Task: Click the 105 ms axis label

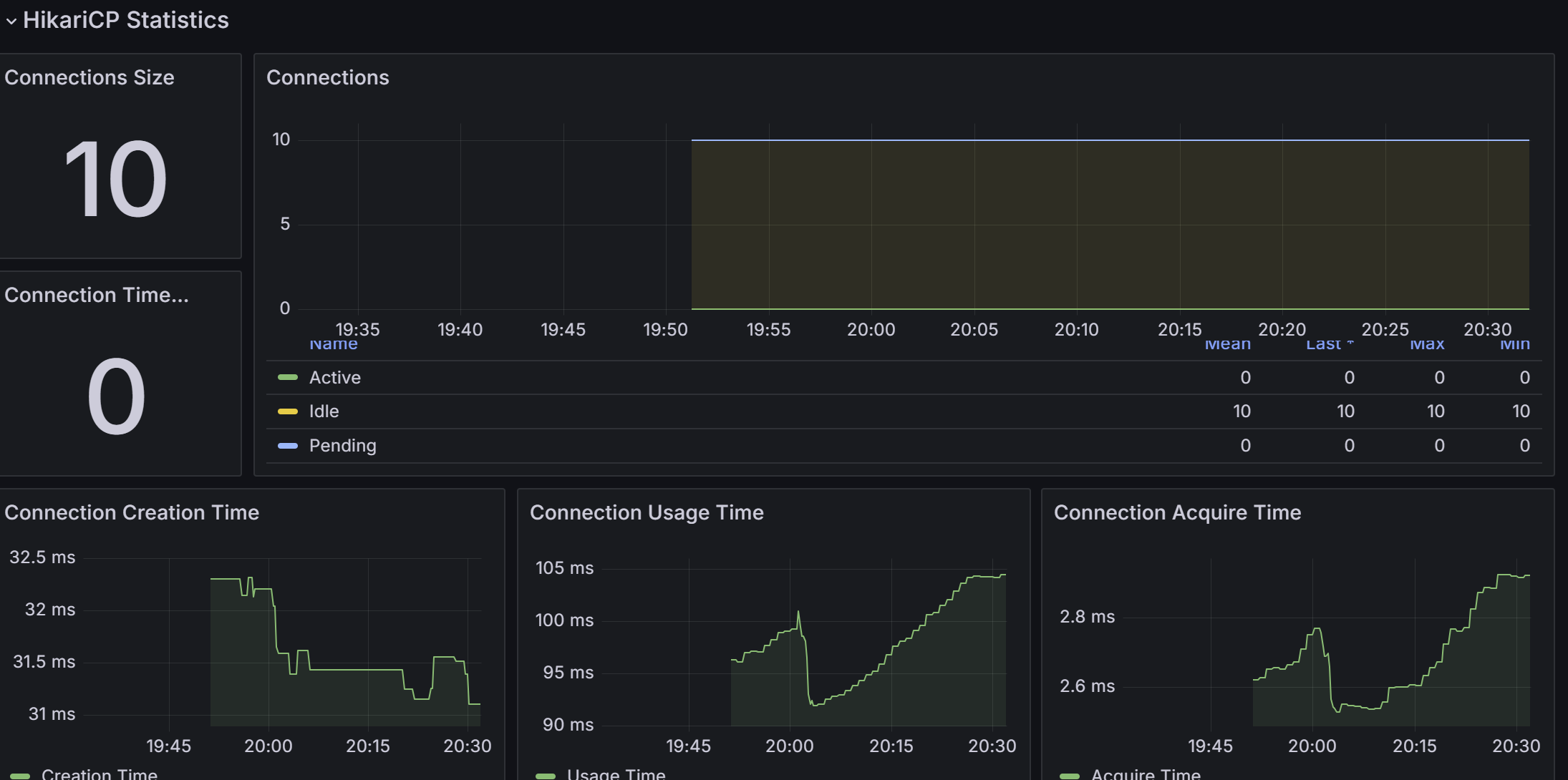Action: click(x=565, y=567)
